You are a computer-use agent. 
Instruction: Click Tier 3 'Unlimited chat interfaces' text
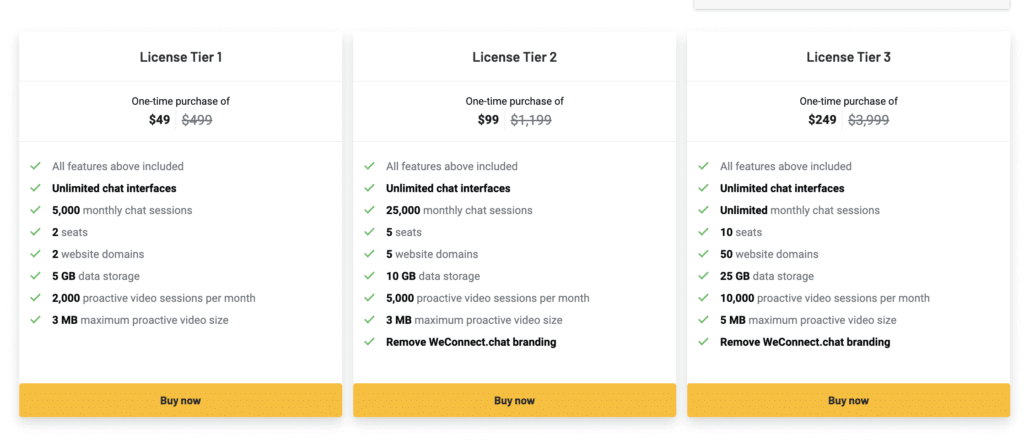[782, 188]
